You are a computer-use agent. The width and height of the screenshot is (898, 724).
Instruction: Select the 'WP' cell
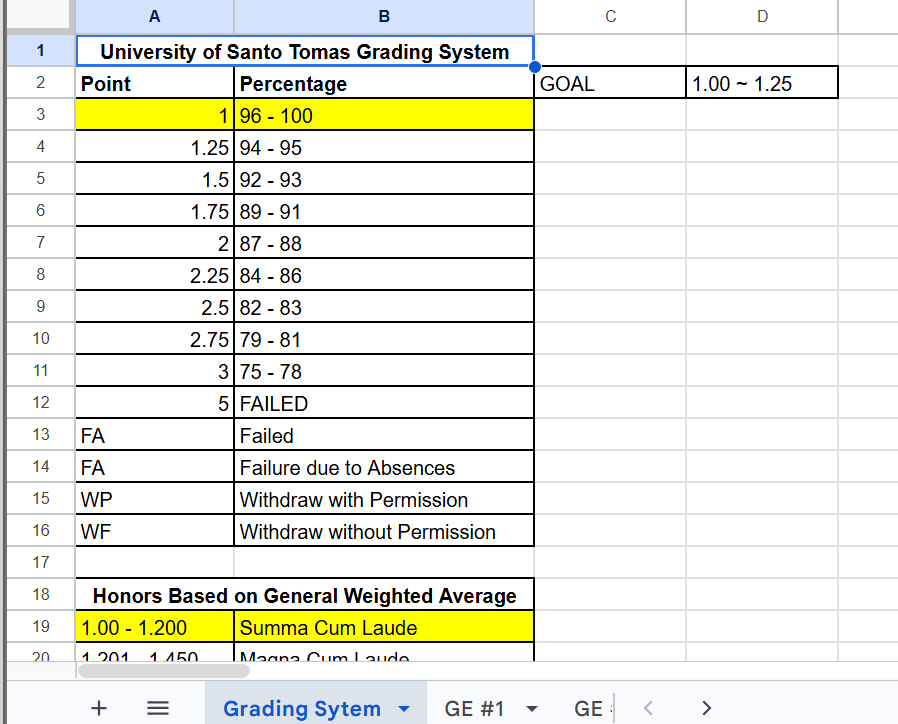click(155, 500)
